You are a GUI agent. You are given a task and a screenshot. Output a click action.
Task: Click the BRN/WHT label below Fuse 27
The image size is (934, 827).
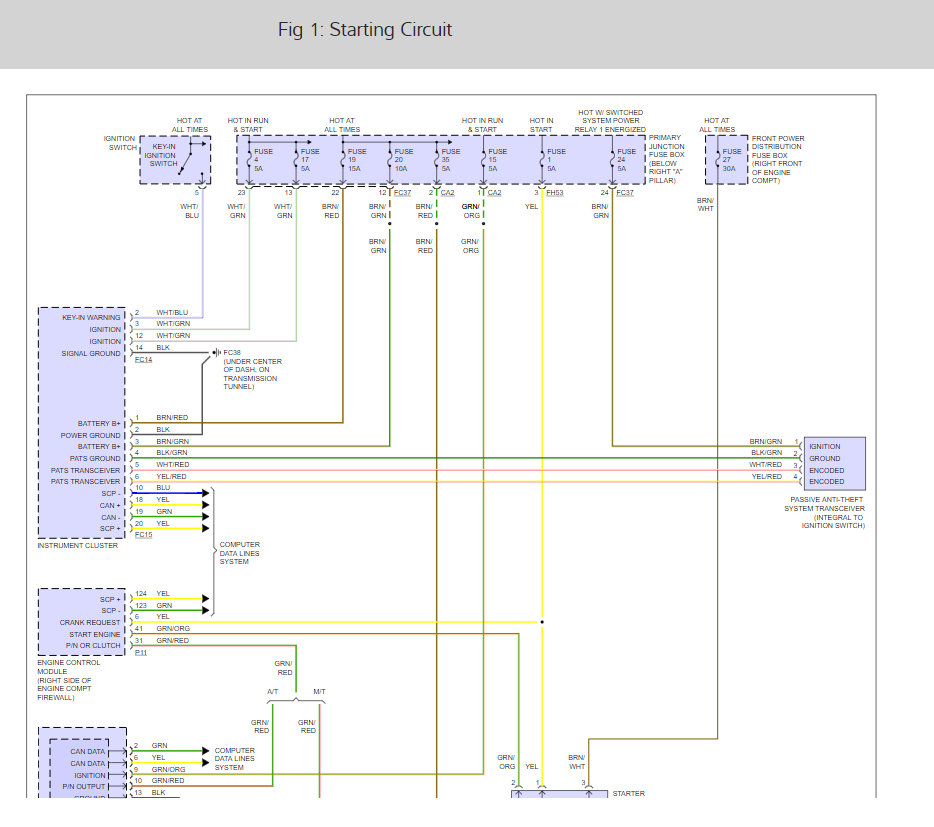click(705, 204)
